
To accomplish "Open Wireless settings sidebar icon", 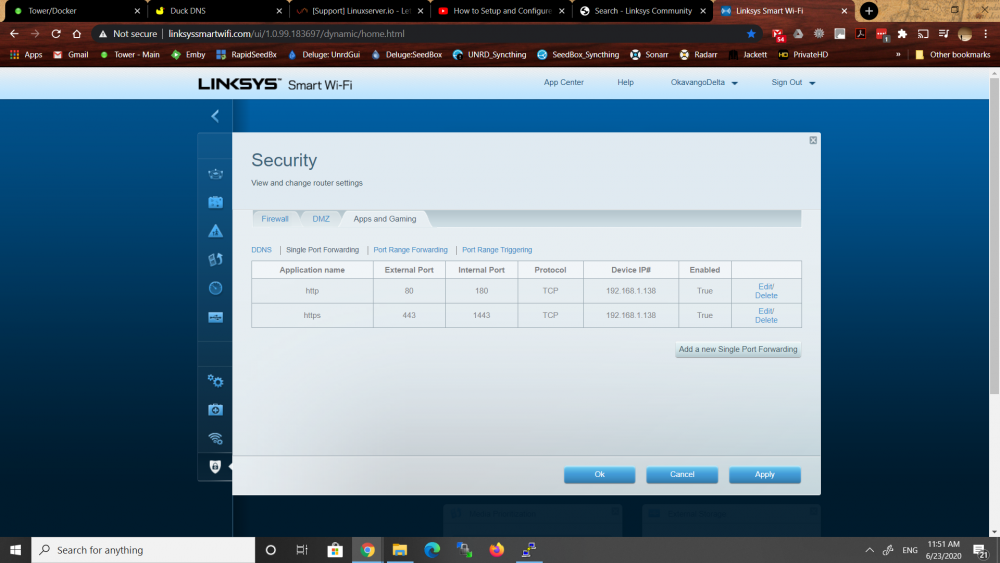I will click(x=216, y=438).
